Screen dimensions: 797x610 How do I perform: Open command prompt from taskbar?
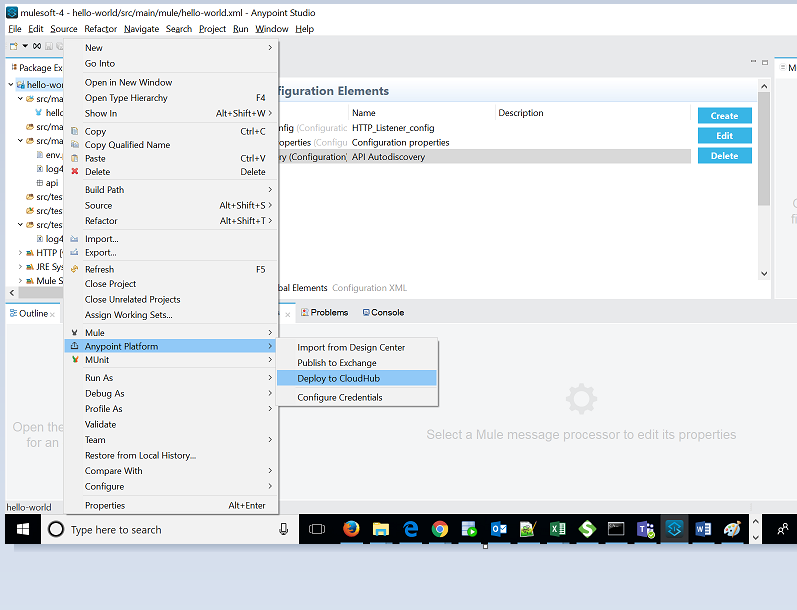click(x=616, y=529)
